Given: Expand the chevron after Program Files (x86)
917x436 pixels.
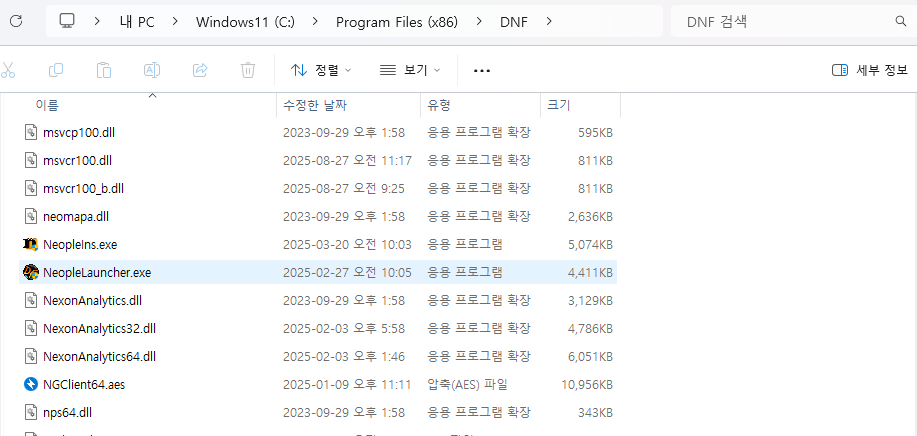Looking at the screenshot, I should click(479, 22).
